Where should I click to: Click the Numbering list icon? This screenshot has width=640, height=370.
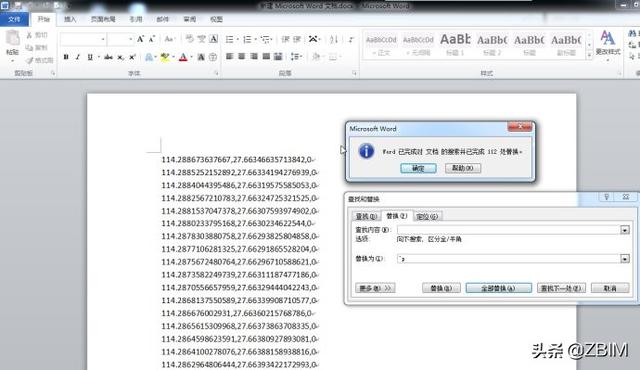247,39
